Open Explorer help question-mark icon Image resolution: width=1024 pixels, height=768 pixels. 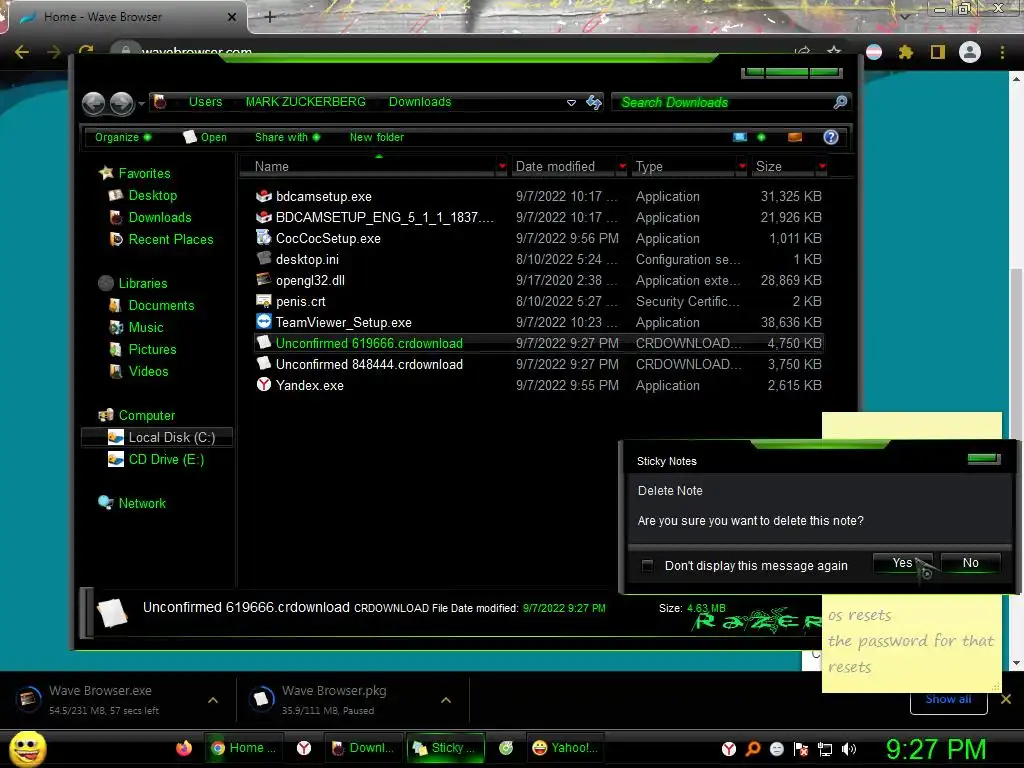[831, 137]
